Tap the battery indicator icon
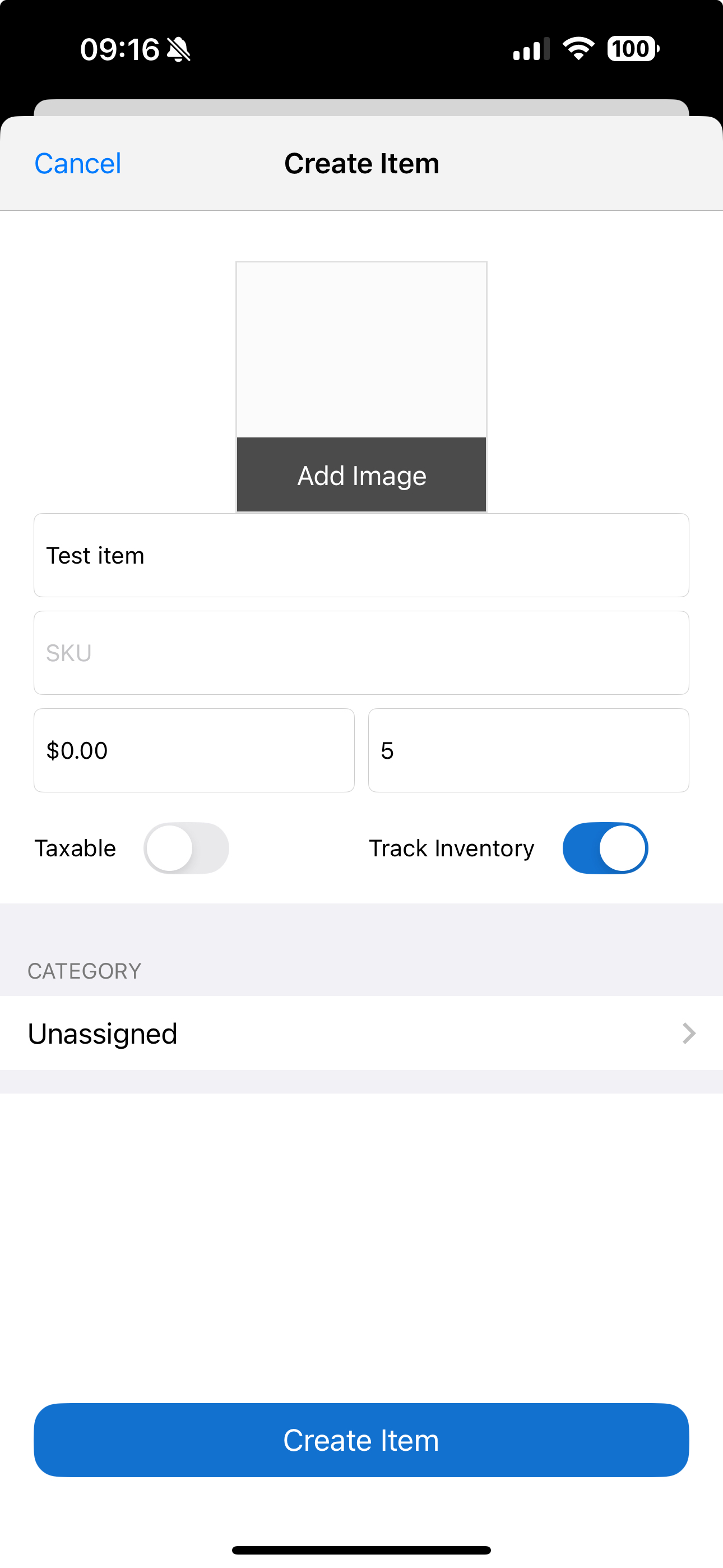Image resolution: width=723 pixels, height=1568 pixels. 633,49
